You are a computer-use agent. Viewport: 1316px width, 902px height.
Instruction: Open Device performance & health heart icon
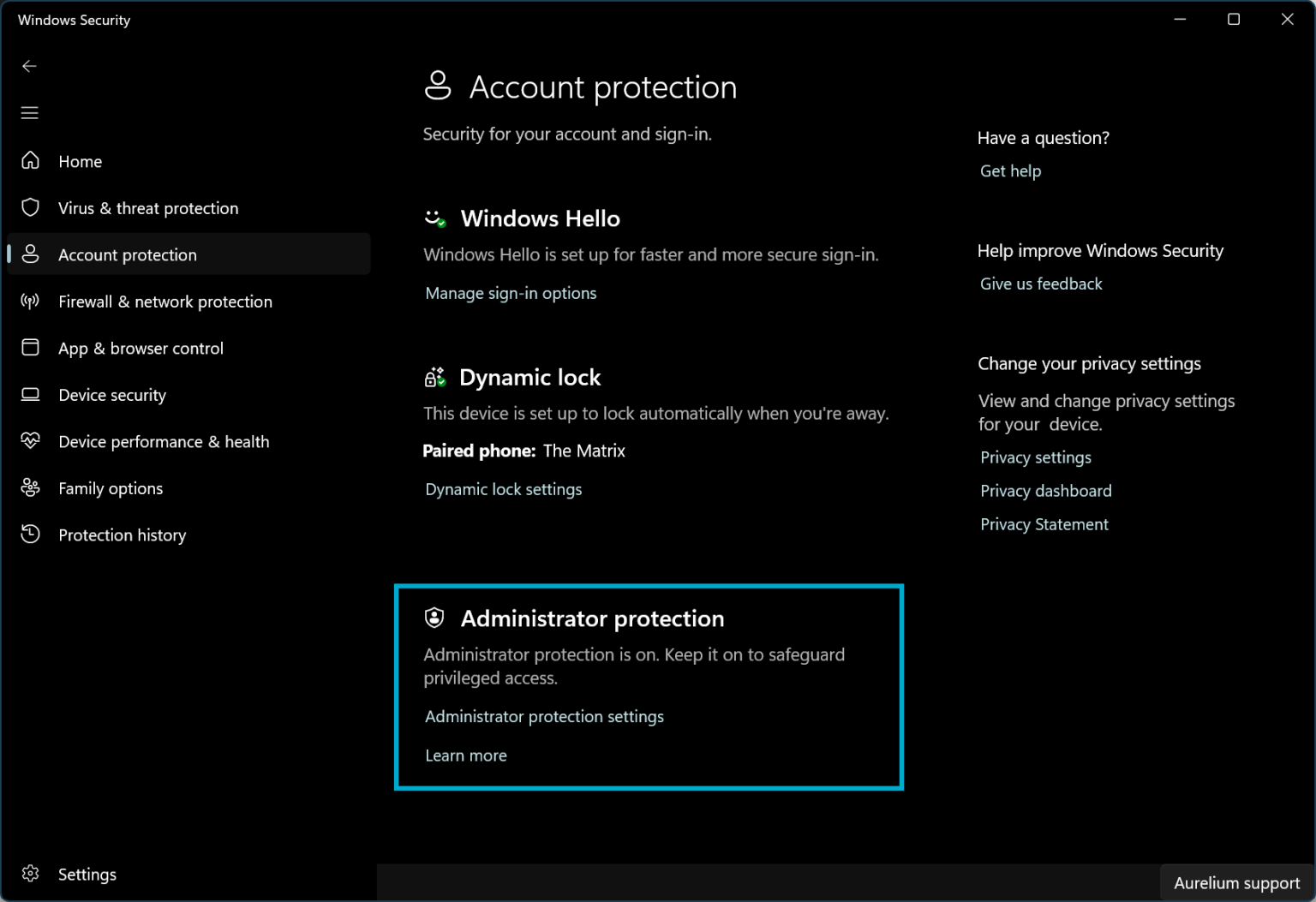click(x=30, y=441)
